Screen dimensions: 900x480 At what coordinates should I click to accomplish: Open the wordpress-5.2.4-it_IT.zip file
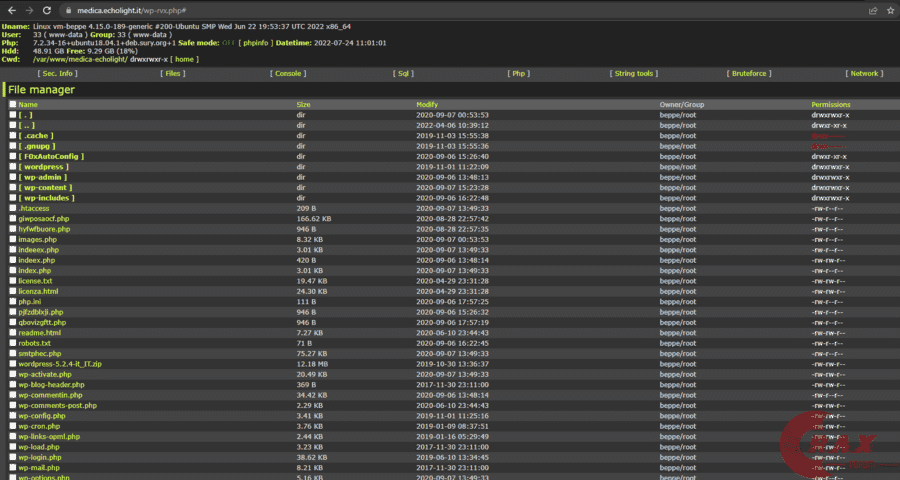pos(60,364)
